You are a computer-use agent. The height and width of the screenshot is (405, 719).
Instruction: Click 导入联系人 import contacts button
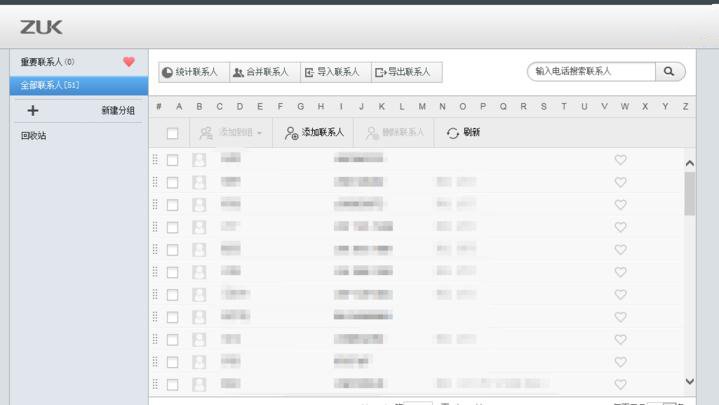[x=336, y=72]
